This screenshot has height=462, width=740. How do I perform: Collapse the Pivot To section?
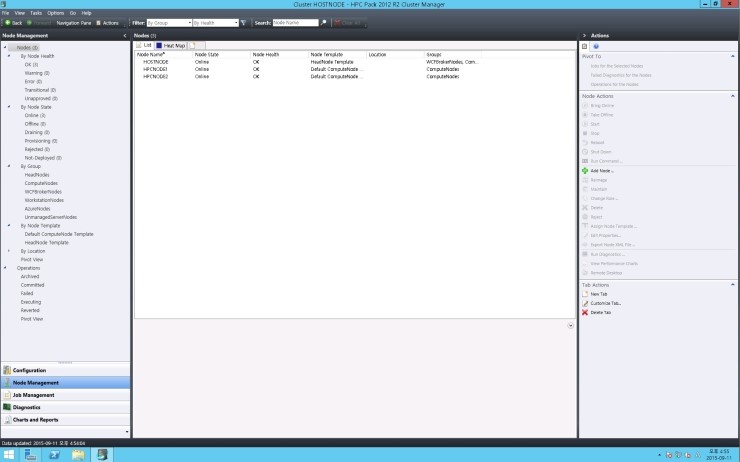coord(733,56)
